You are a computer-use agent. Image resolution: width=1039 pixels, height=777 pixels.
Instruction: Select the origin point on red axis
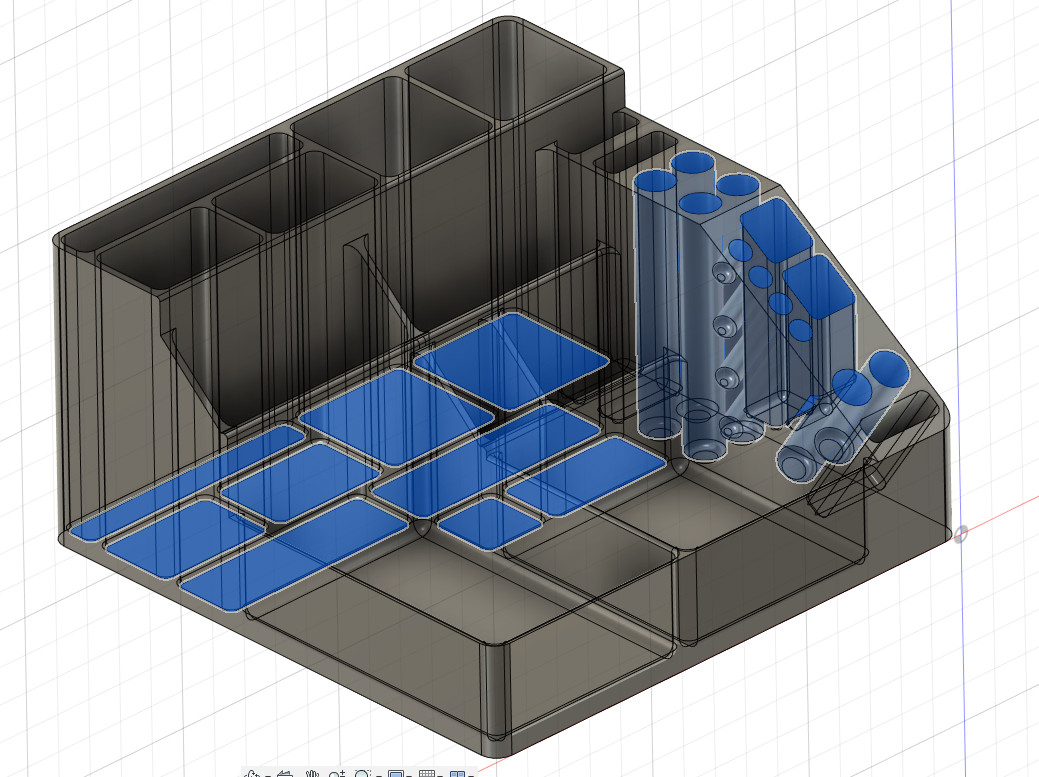961,533
